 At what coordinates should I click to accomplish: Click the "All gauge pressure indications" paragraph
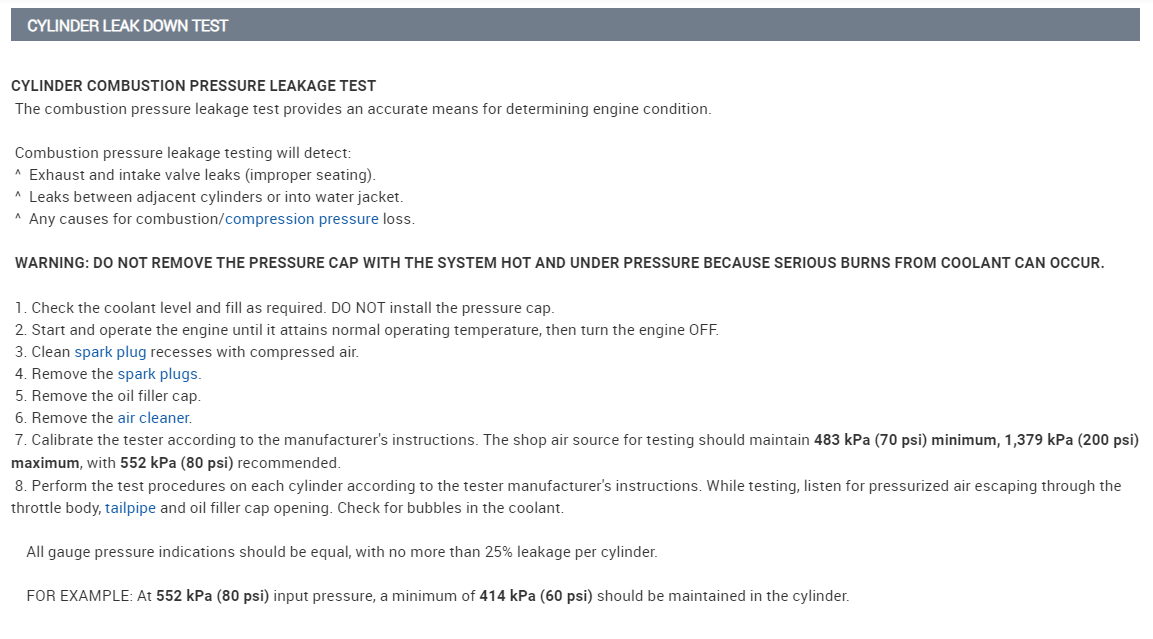[x=341, y=552]
